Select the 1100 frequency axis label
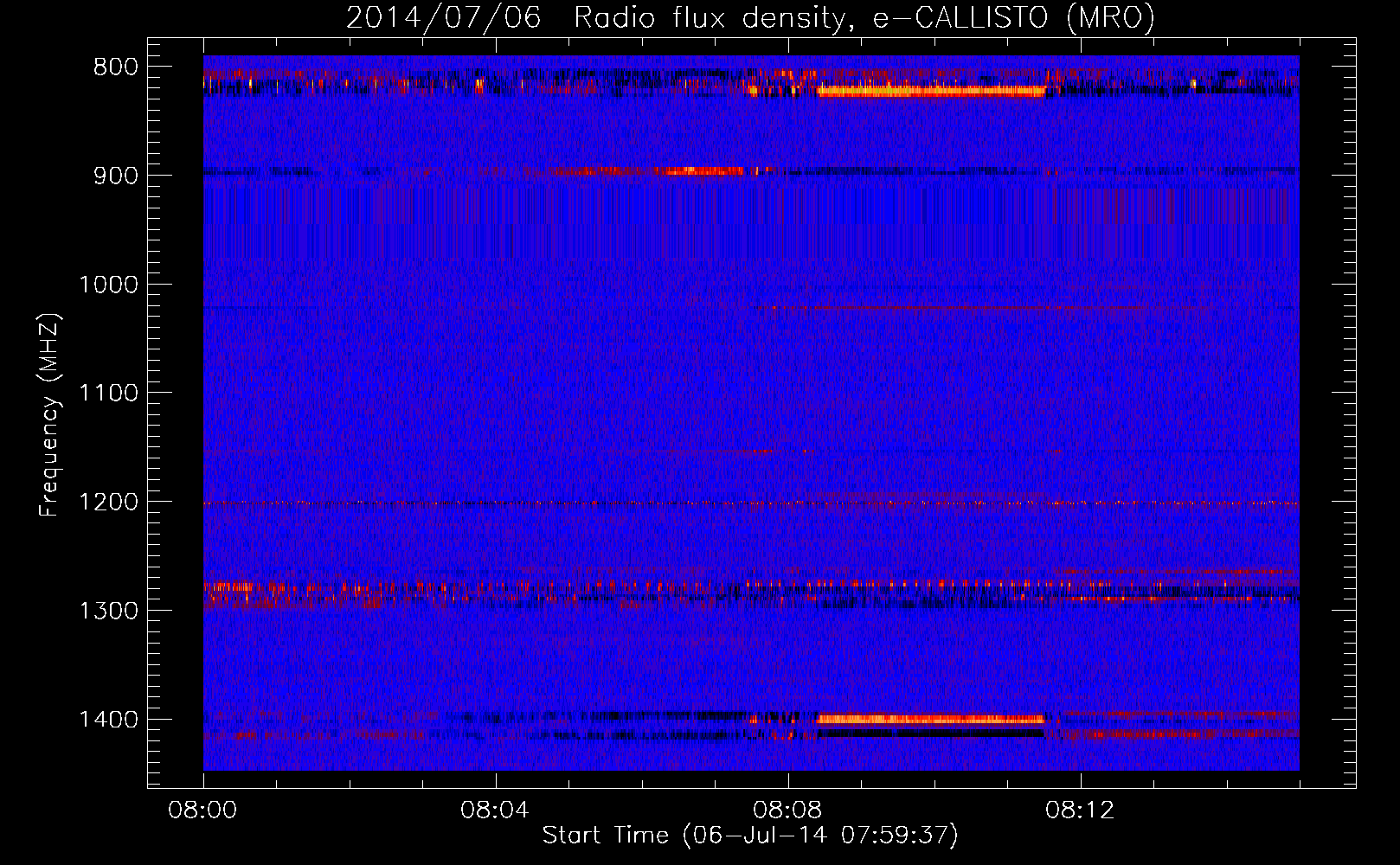The image size is (1400, 865). 108,394
